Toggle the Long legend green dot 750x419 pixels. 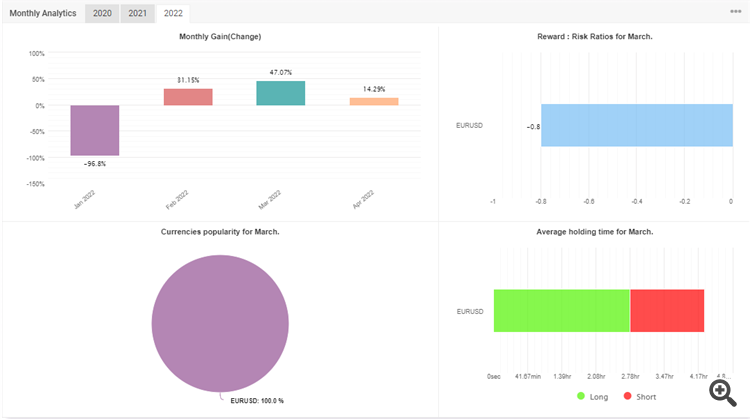tap(581, 396)
